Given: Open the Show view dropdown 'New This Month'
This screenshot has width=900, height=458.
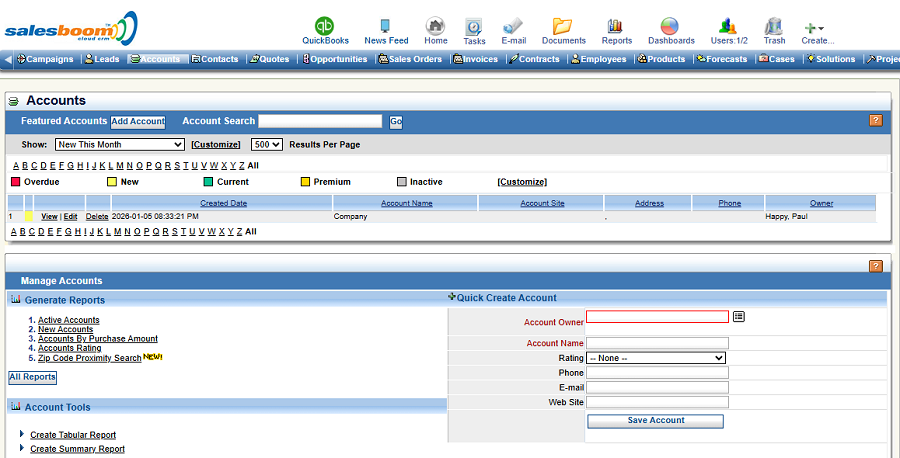Looking at the screenshot, I should [x=120, y=144].
